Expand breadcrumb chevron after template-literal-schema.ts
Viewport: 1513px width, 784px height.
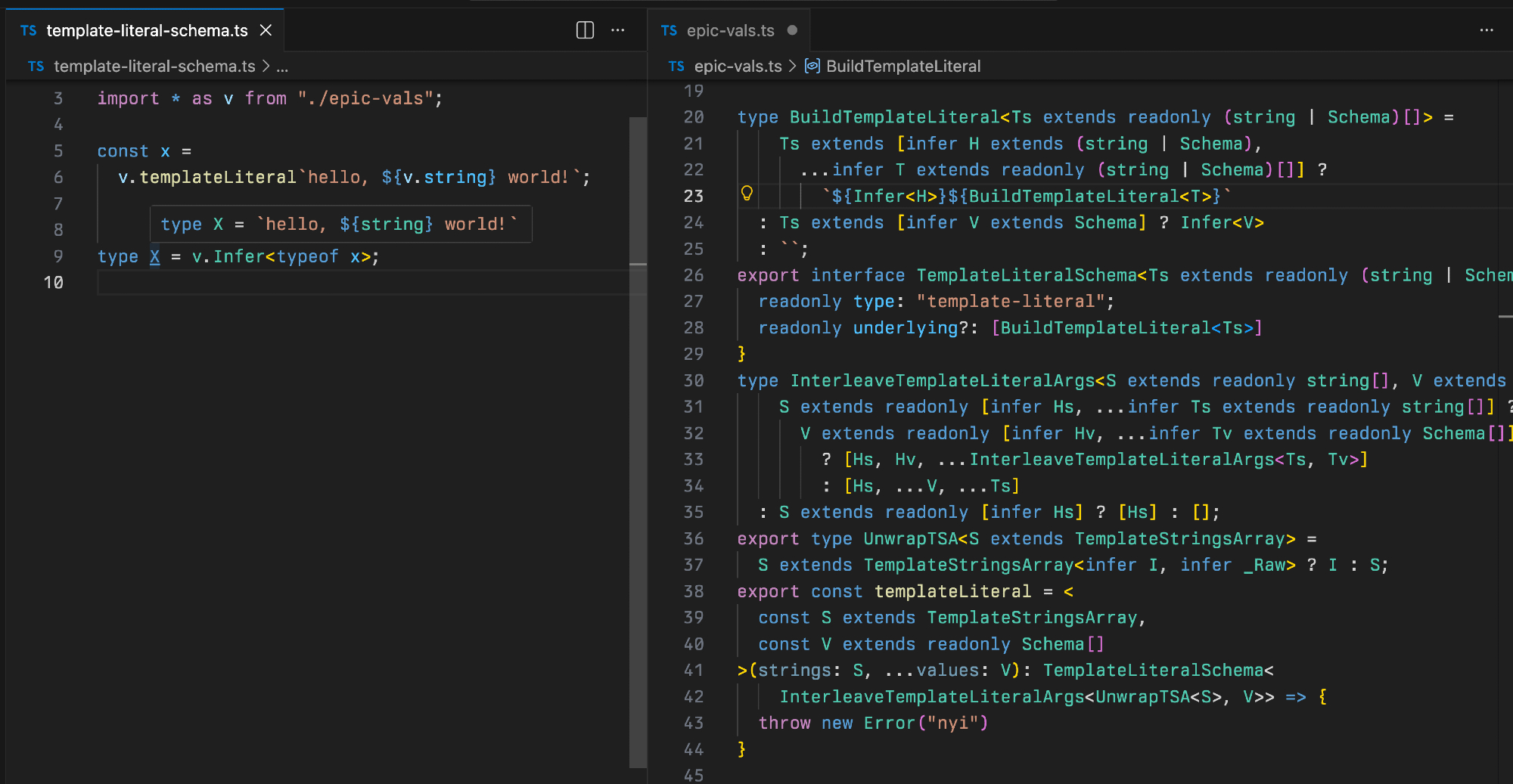266,67
